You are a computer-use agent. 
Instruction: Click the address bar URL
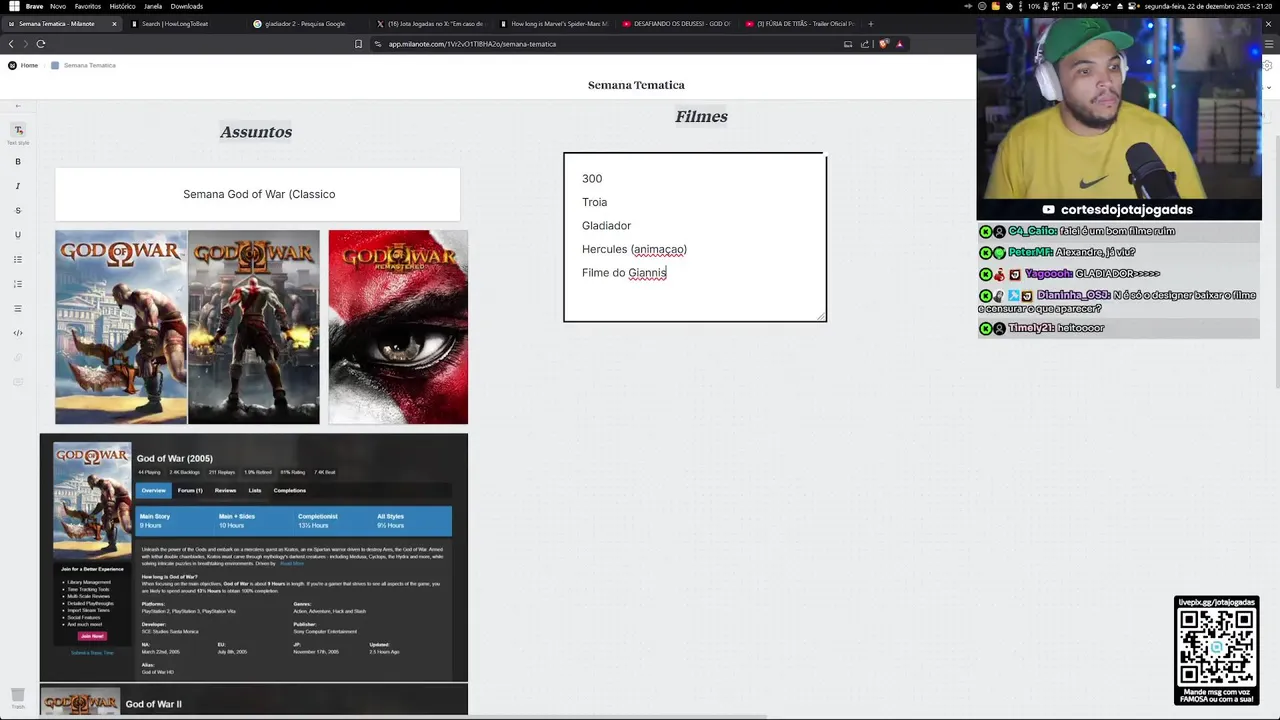point(472,44)
